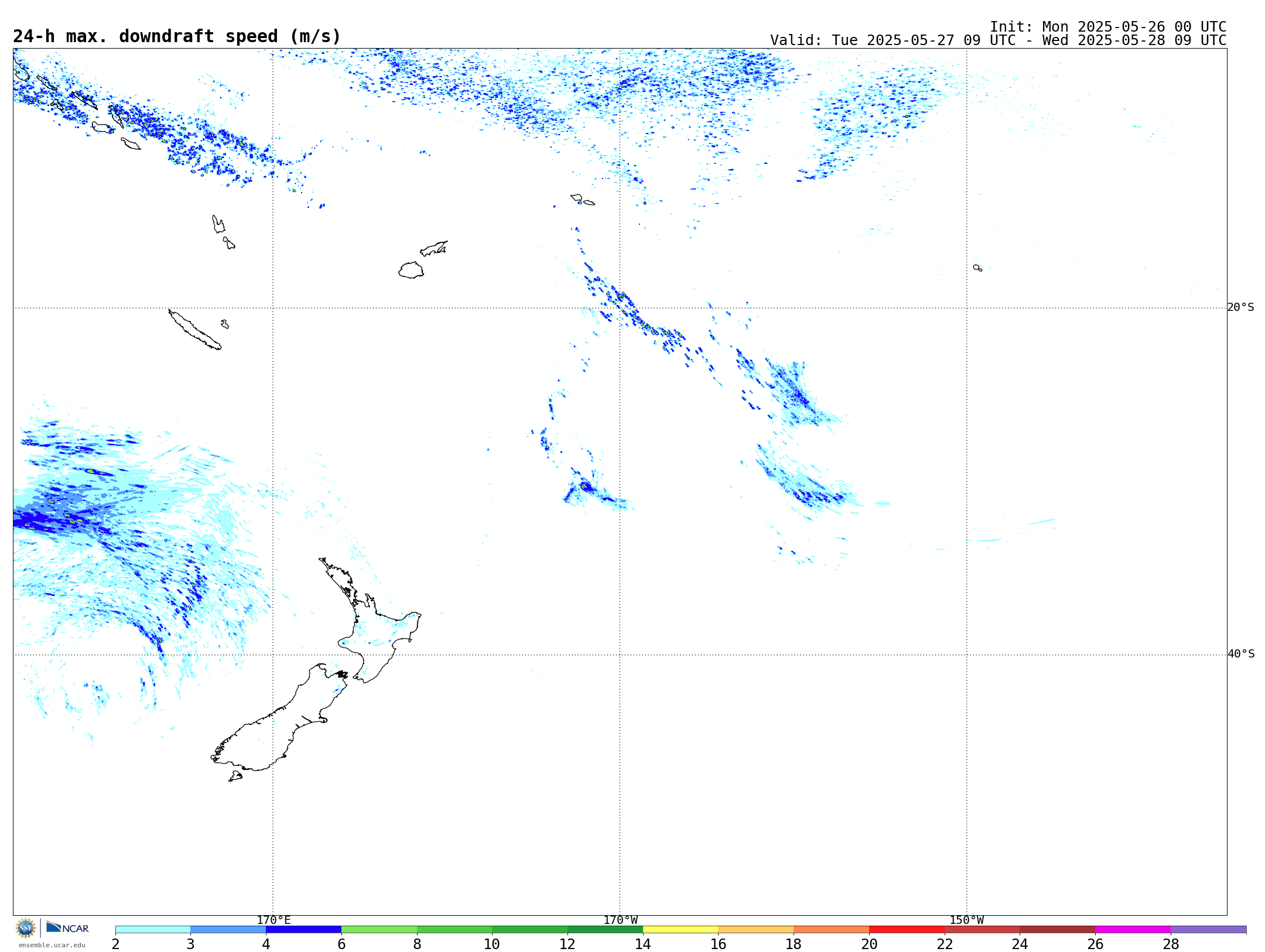Click the colorbar tick label '2'
Screen dimensions: 1265x952
click(115, 944)
